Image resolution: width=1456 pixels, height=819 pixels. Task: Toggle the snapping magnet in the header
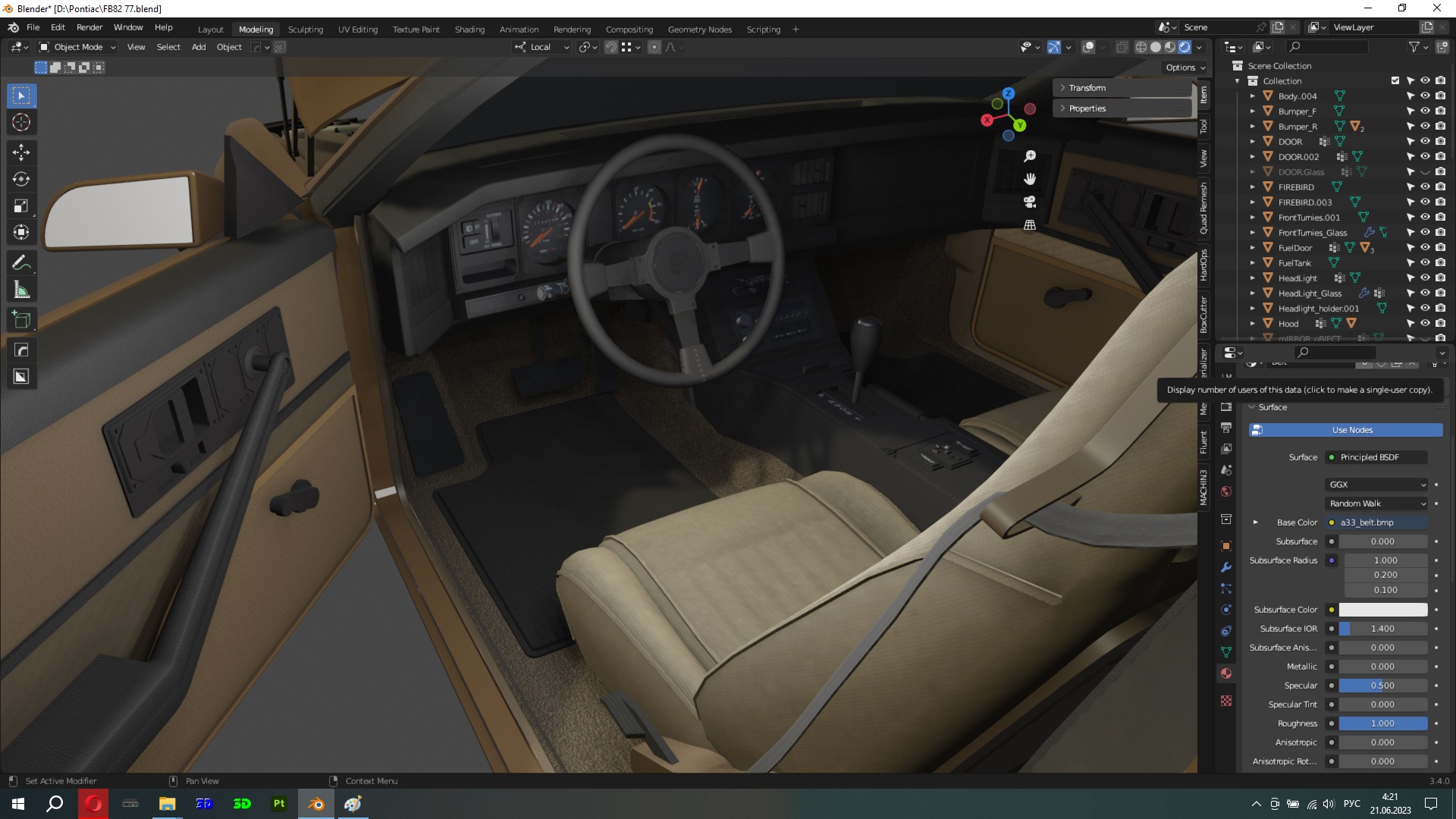click(610, 47)
